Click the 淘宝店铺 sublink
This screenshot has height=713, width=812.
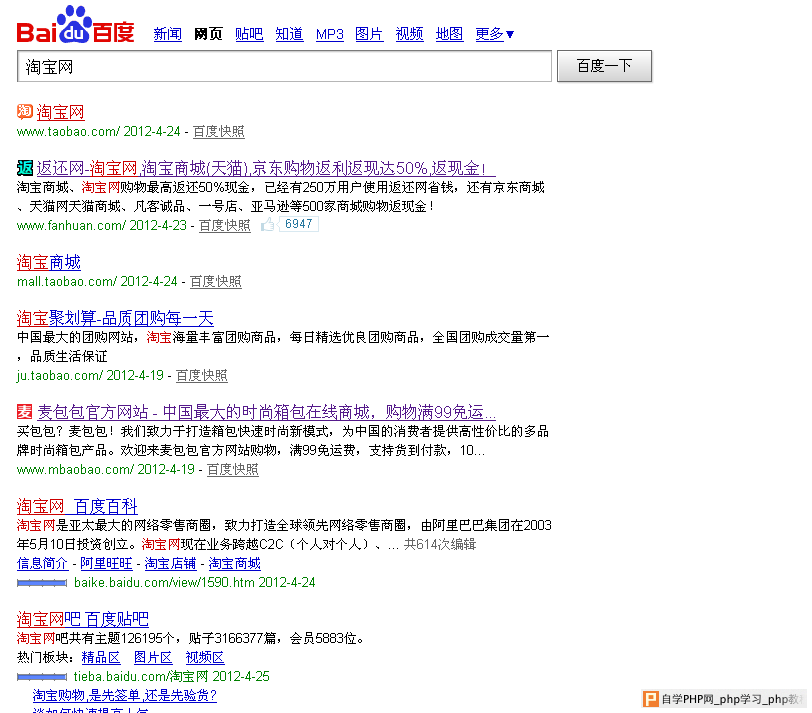point(170,563)
